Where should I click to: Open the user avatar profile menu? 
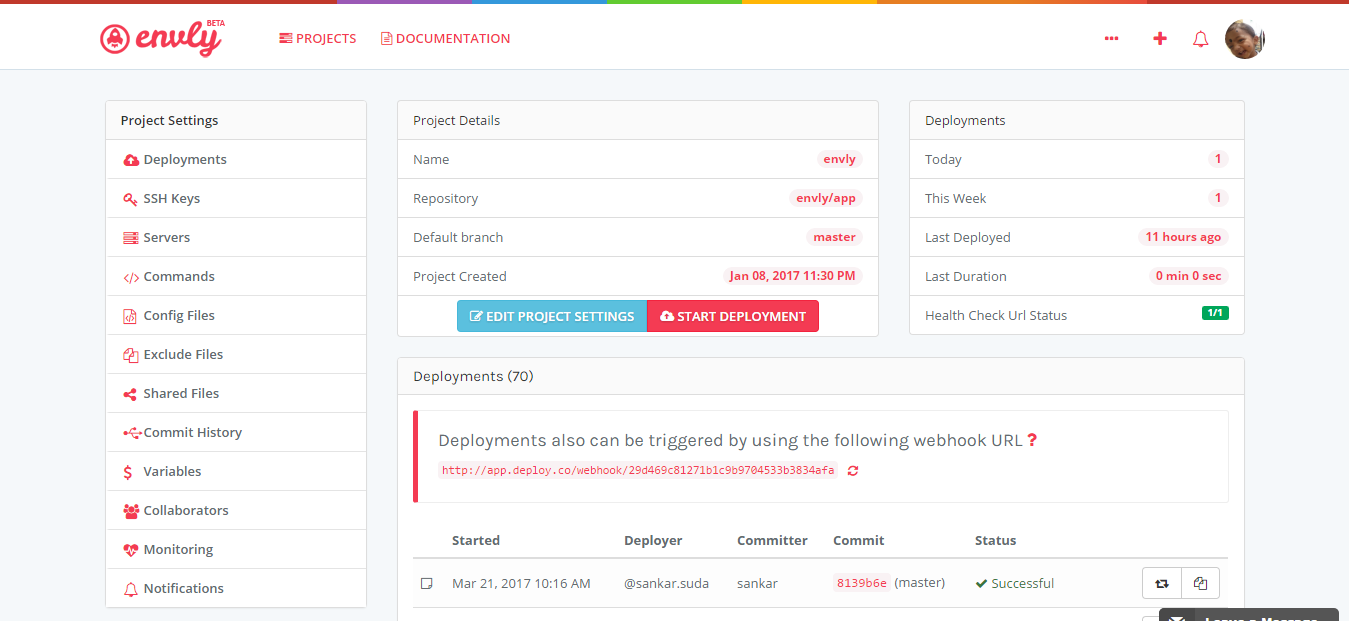[1245, 39]
